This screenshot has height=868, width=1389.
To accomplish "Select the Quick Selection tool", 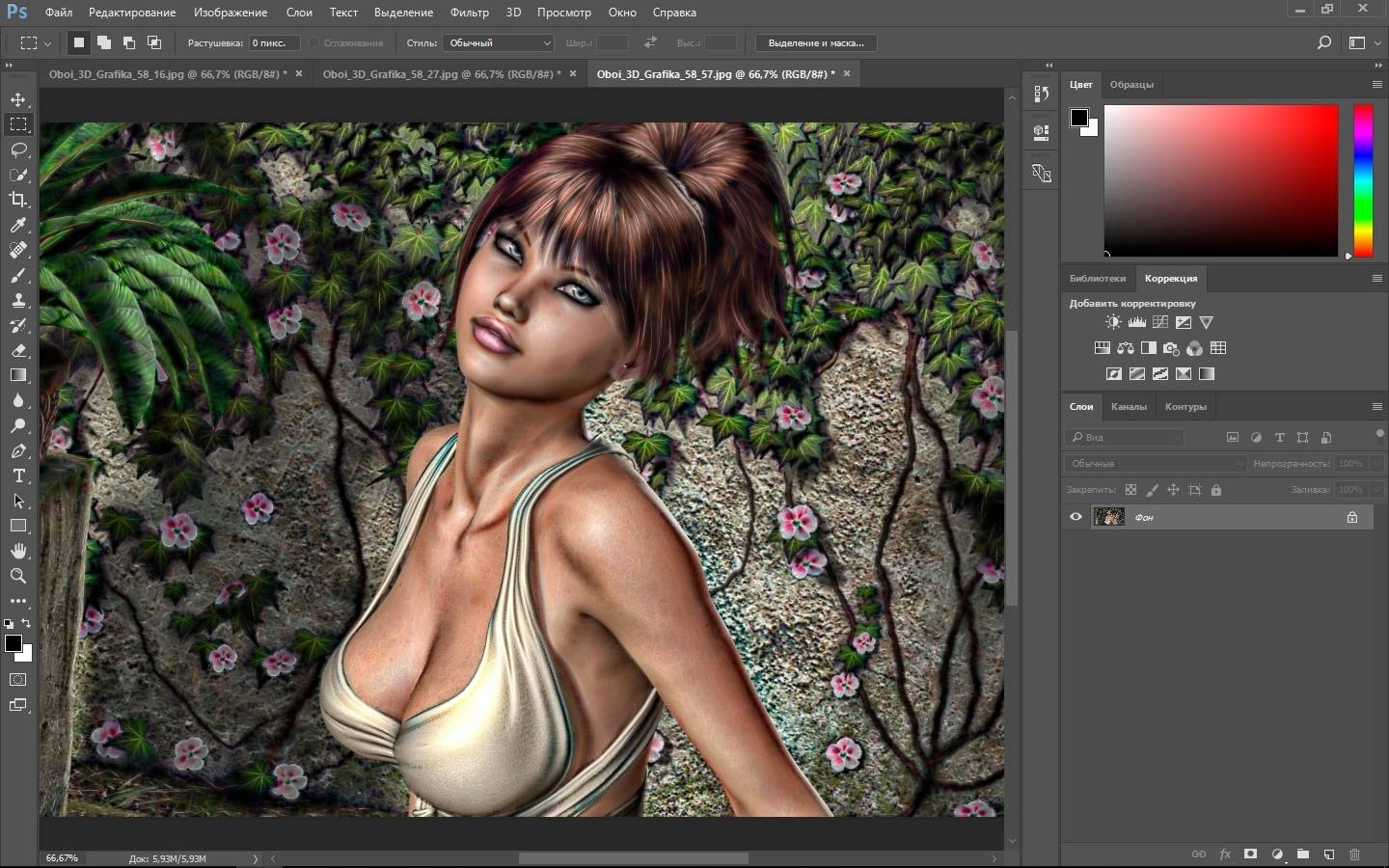I will (18, 175).
